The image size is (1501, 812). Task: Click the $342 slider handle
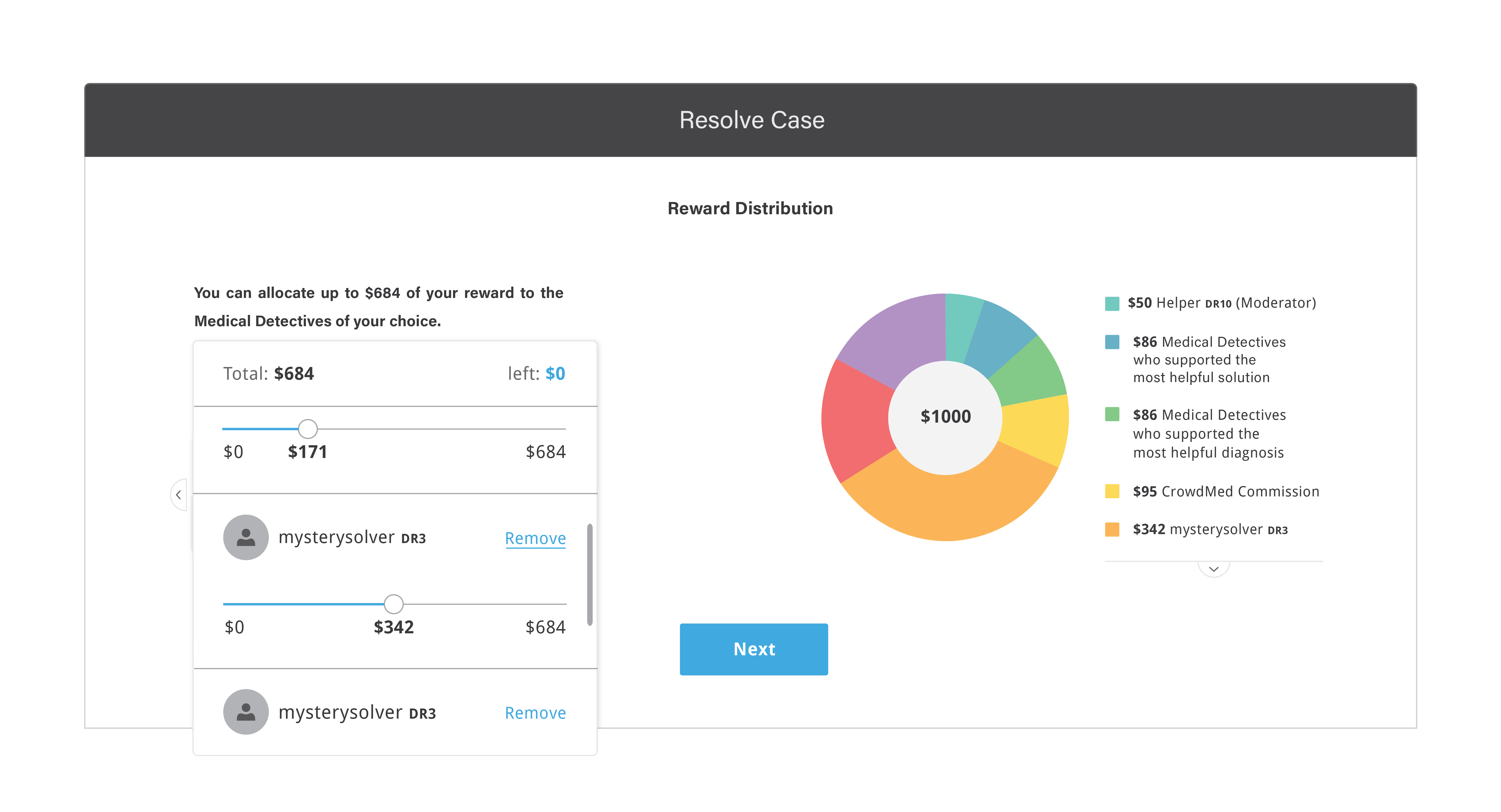tap(394, 604)
